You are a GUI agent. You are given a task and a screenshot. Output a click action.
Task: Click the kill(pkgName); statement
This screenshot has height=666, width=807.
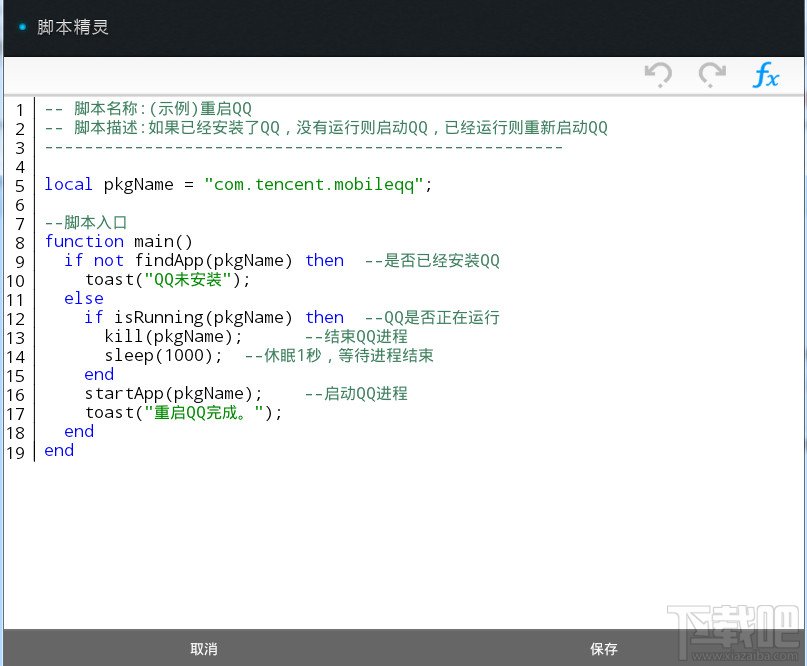(x=173, y=337)
